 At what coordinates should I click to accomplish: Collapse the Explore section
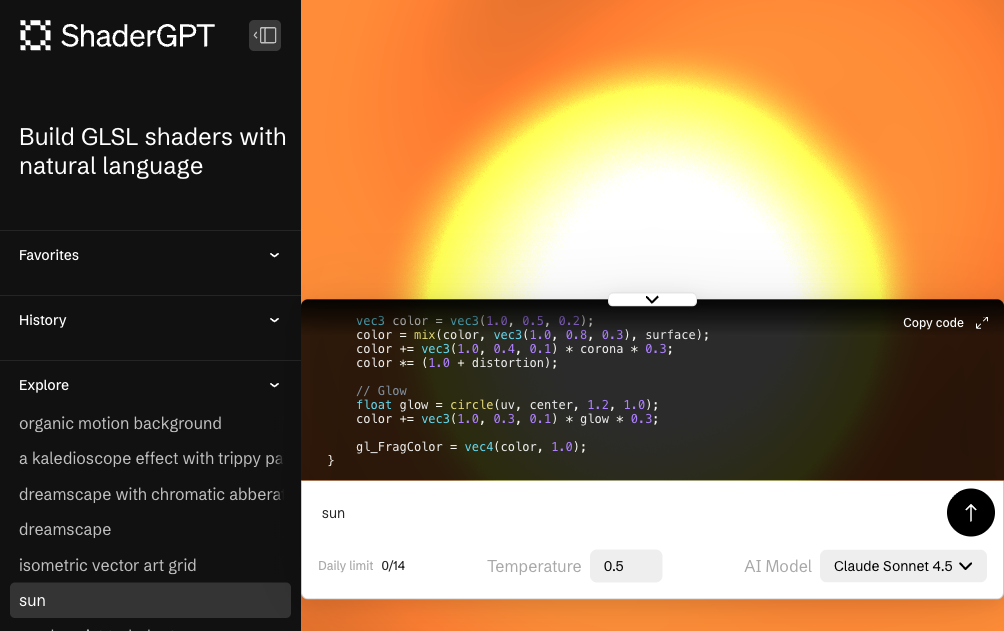pos(274,385)
